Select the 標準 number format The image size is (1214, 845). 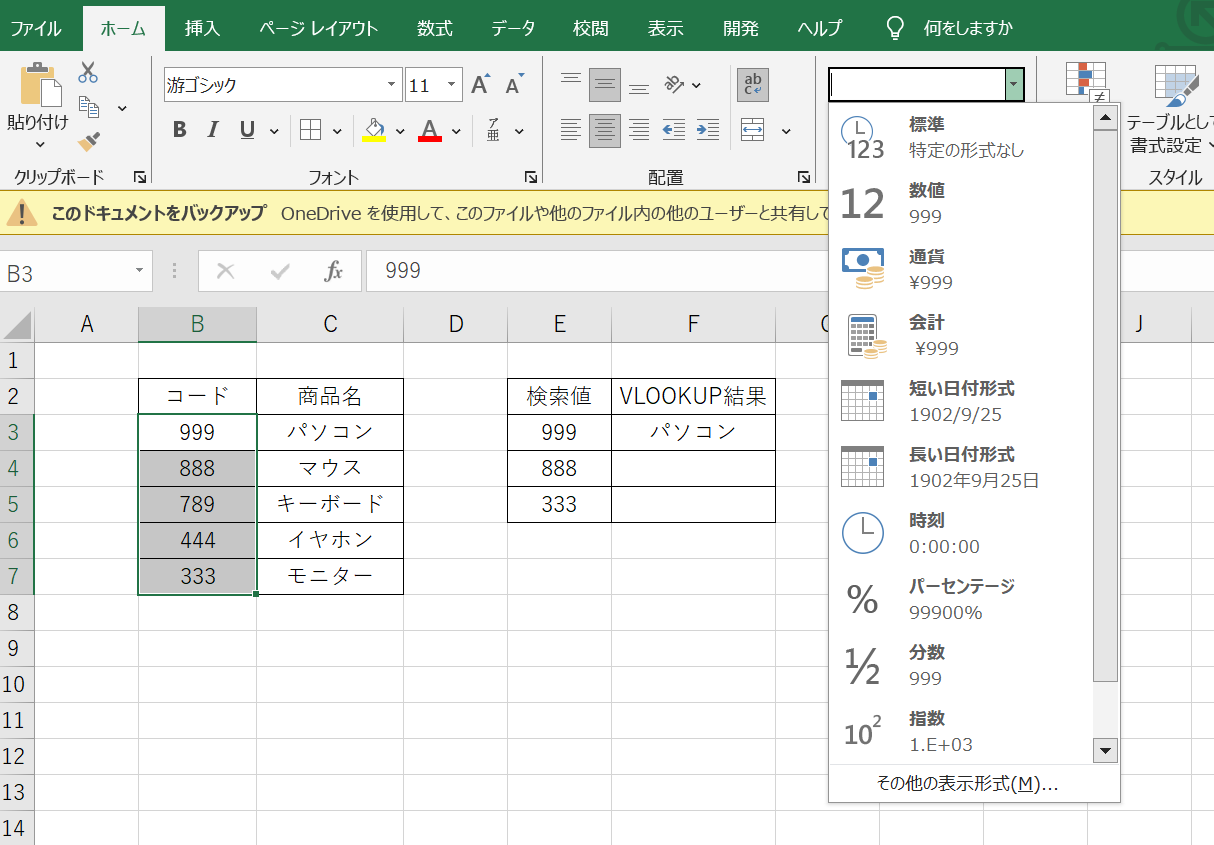pyautogui.click(x=960, y=138)
